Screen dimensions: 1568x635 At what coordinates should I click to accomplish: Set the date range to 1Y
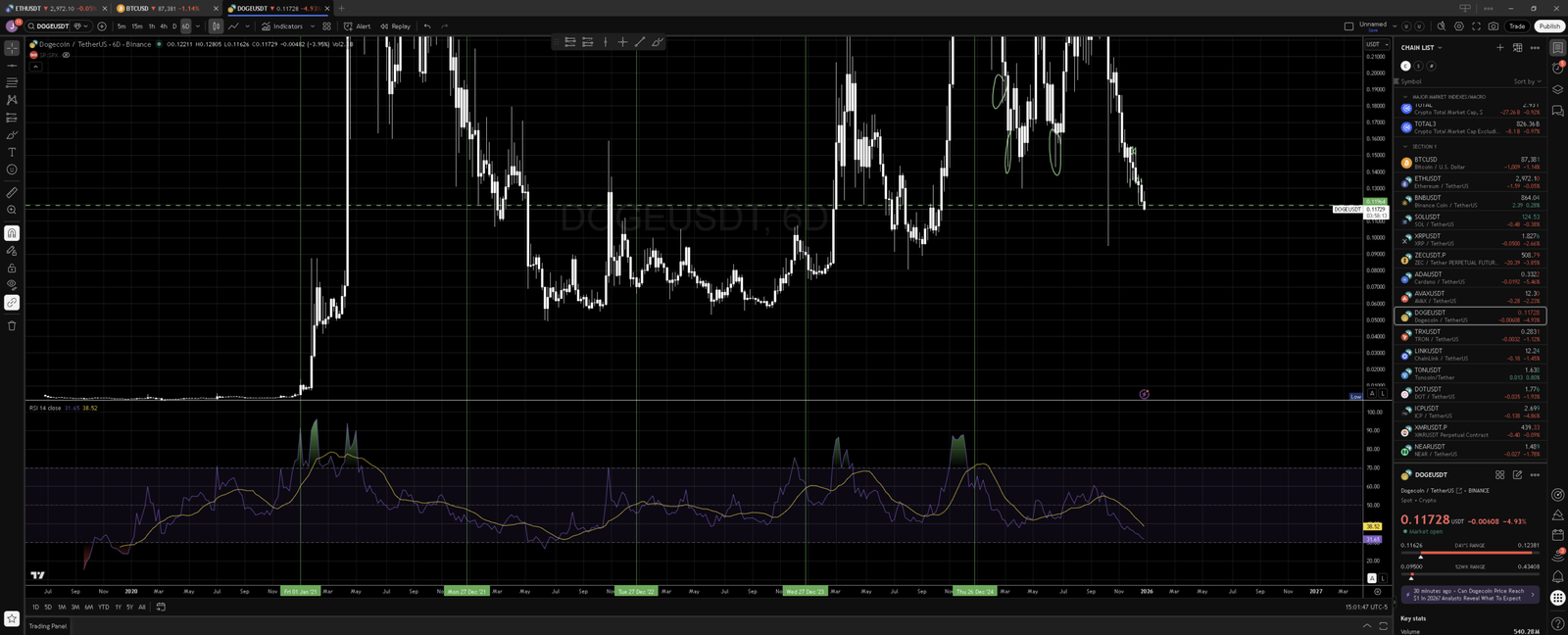(118, 607)
